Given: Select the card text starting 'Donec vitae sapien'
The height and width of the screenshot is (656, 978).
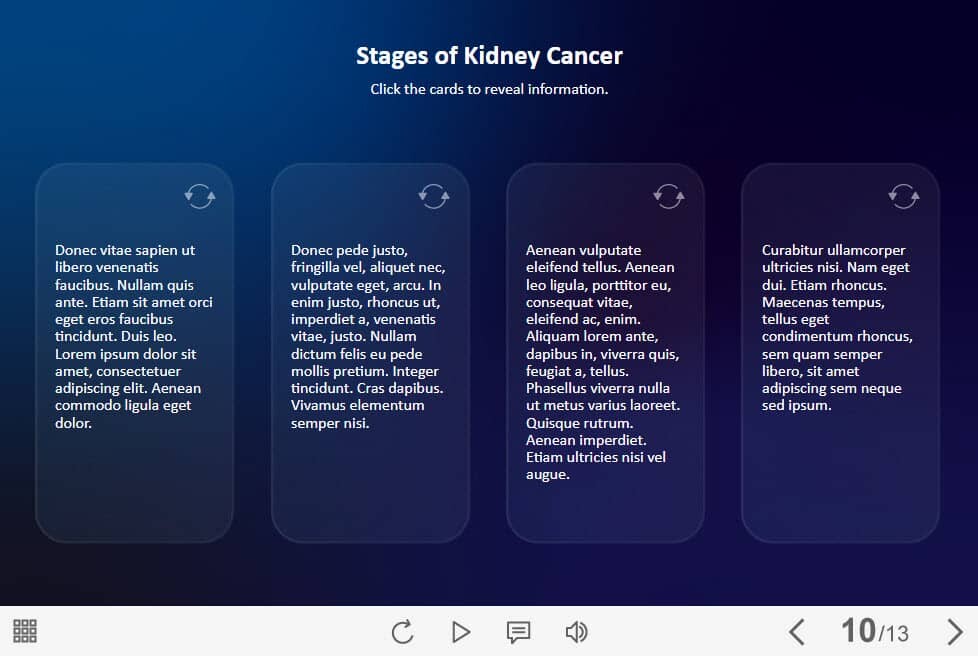Looking at the screenshot, I should pos(134,337).
